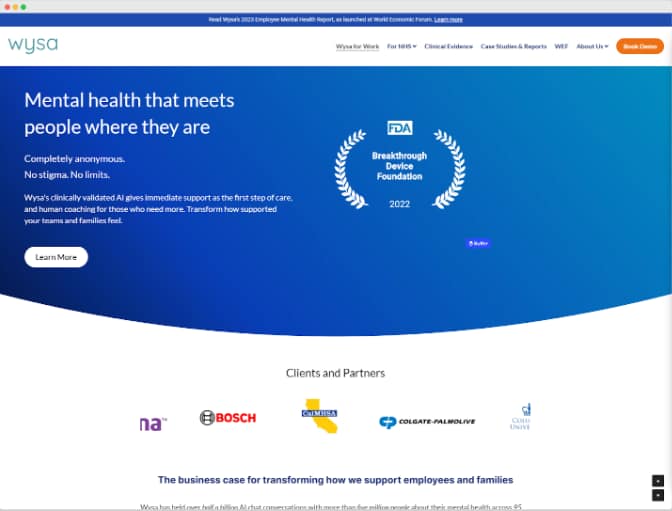672x511 pixels.
Task: Open the Wysa for Work page
Action: pyautogui.click(x=356, y=46)
